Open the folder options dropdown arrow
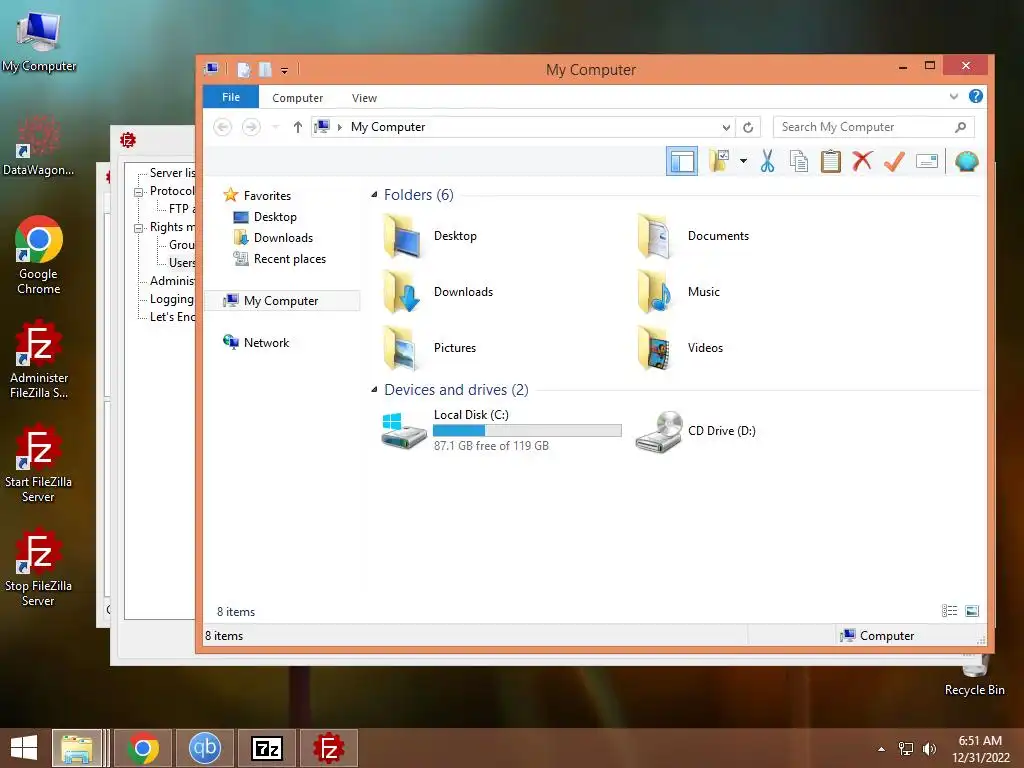 (x=743, y=161)
